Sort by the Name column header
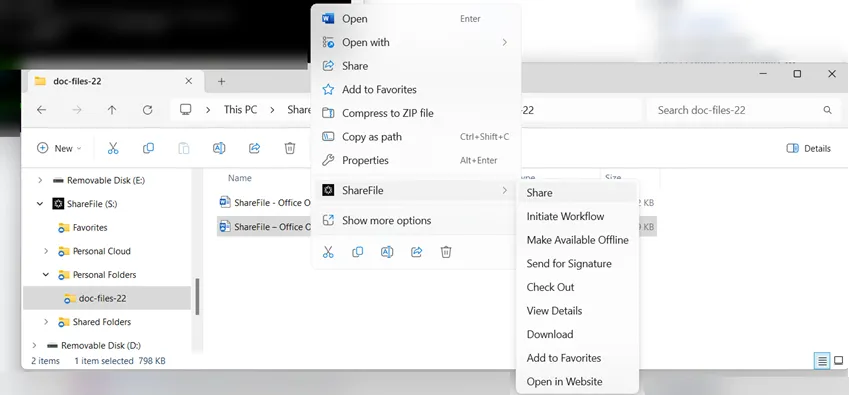This screenshot has height=395, width=849. click(x=240, y=178)
